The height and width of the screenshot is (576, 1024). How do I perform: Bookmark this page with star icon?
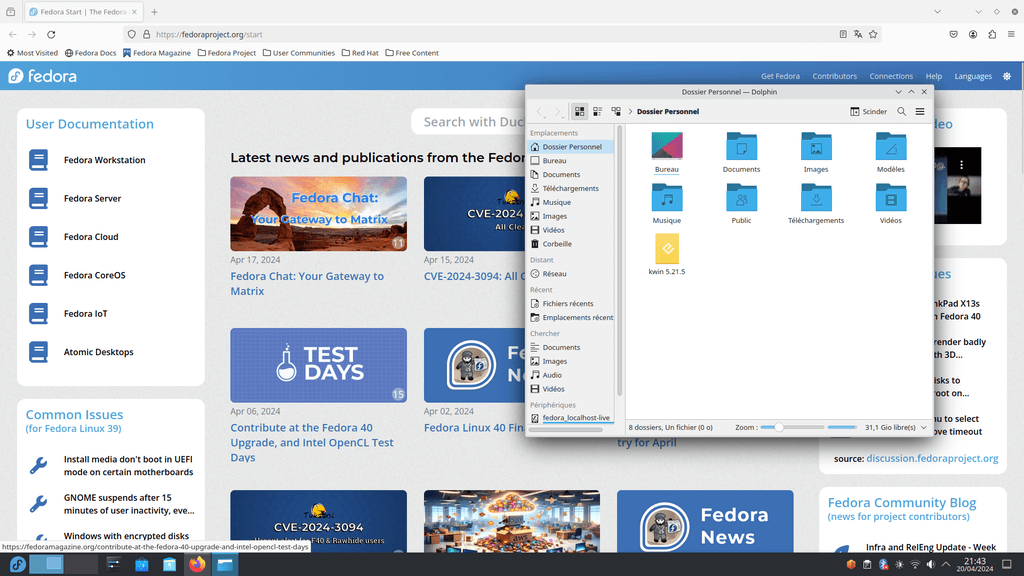click(873, 35)
